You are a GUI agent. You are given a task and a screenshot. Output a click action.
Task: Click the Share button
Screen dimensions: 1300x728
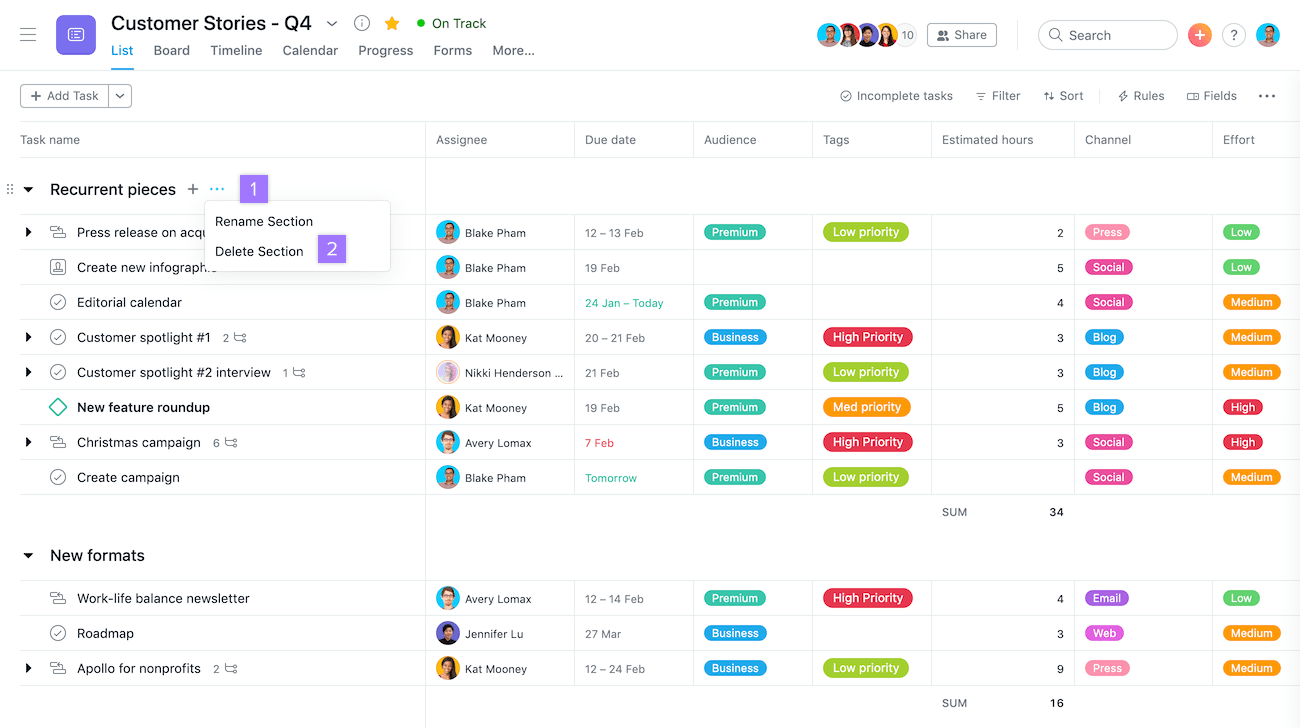tap(961, 35)
